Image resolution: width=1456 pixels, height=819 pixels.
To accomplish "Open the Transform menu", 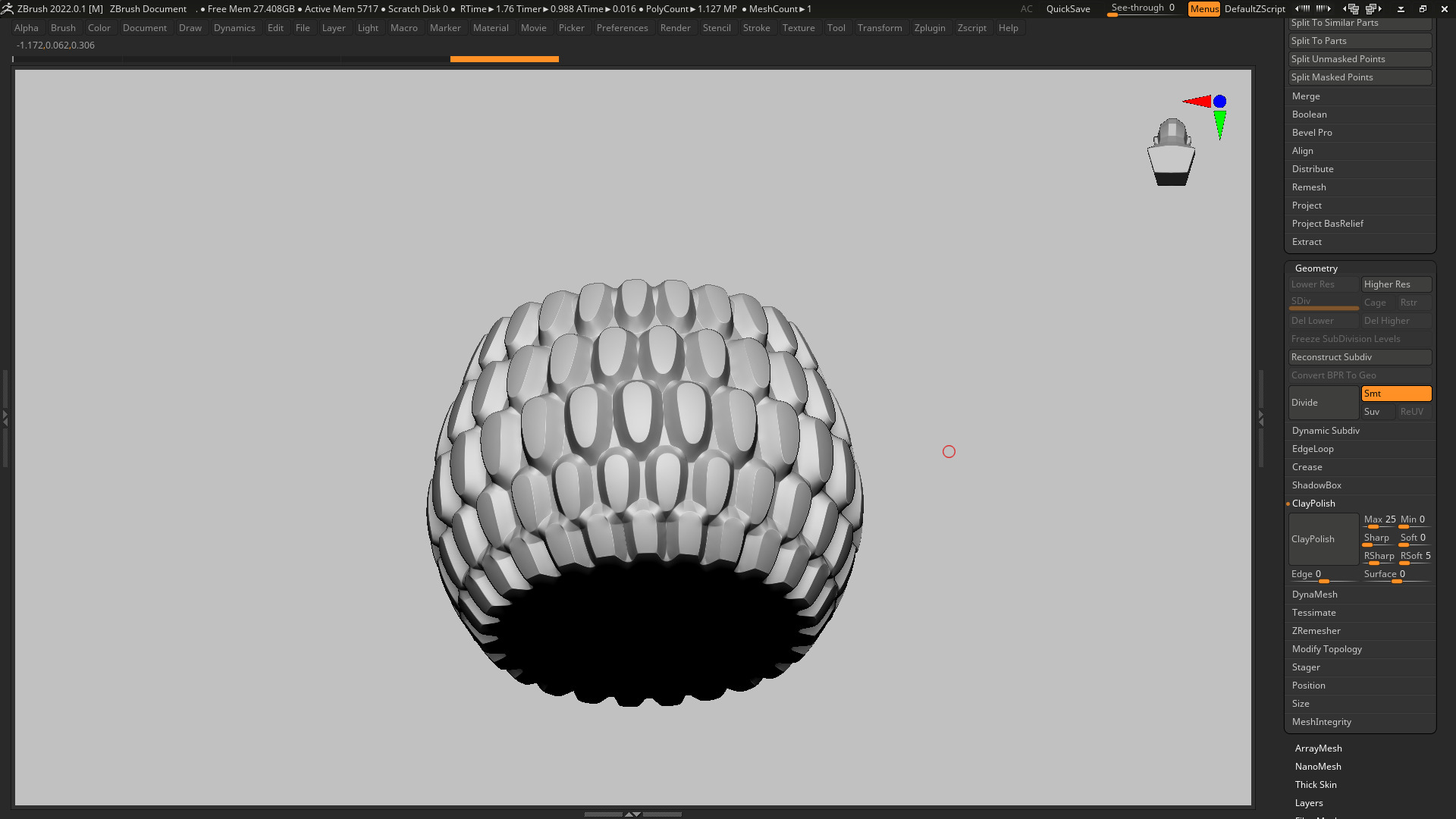I will coord(880,28).
